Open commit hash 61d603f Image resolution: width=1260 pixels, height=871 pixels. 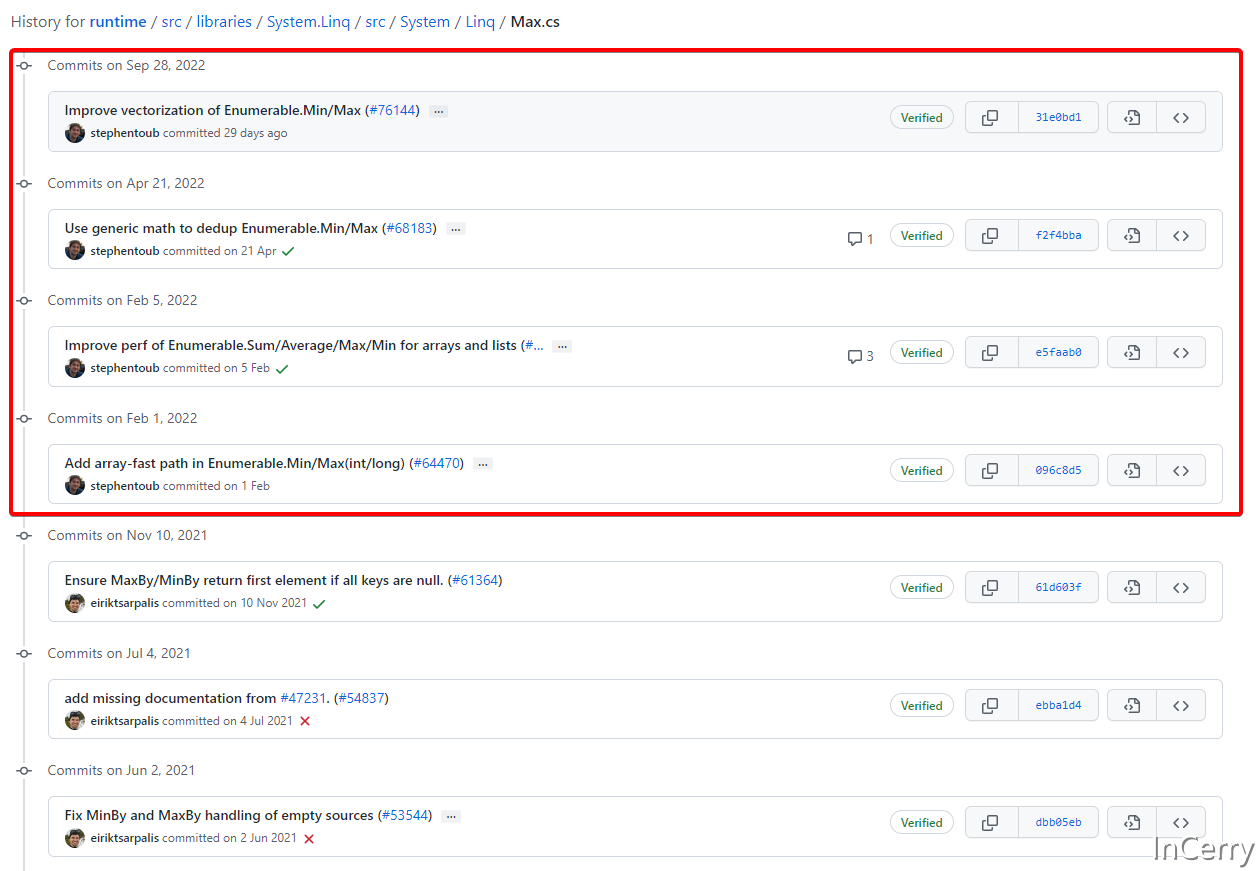[1058, 588]
